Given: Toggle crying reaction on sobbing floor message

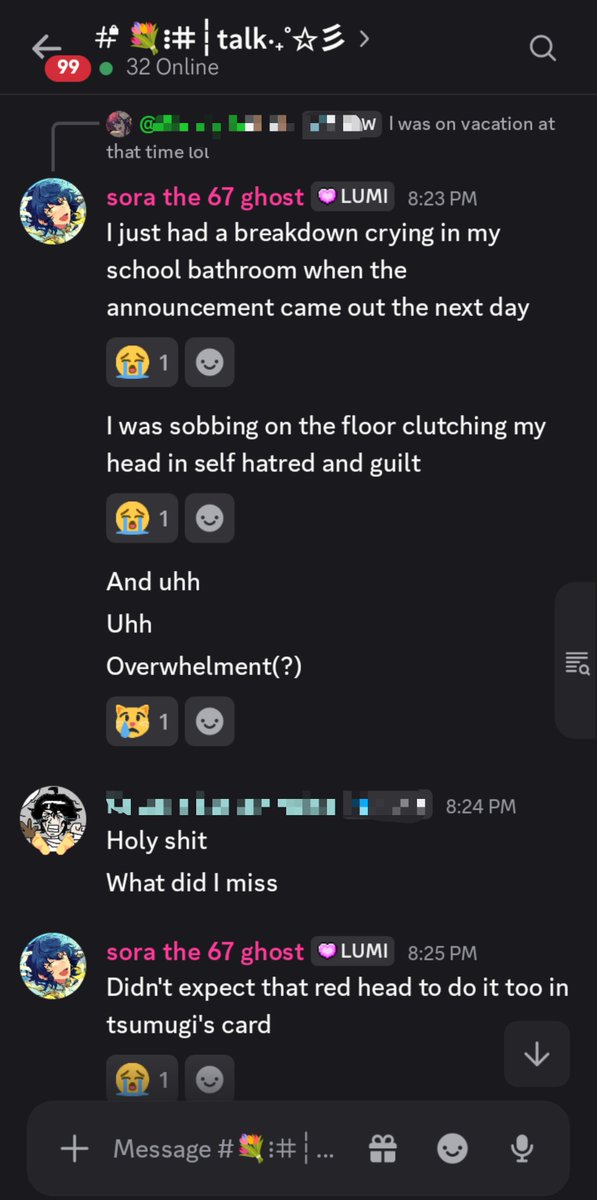Looking at the screenshot, I should pos(142,518).
